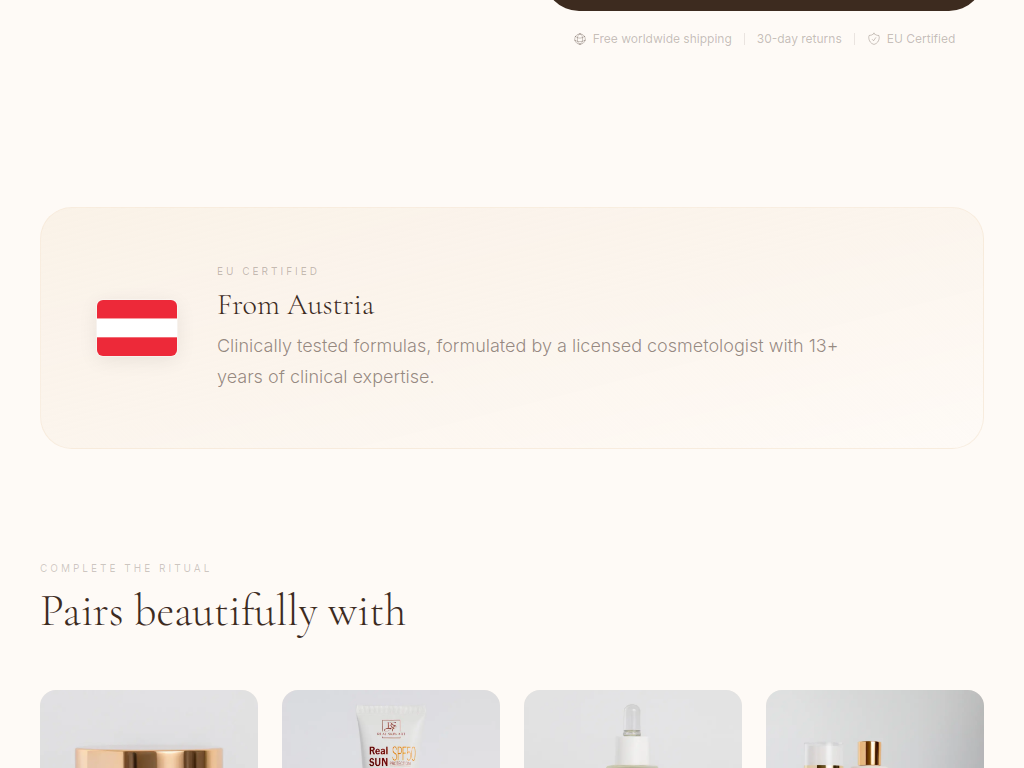Click the golden jar lid image
The image size is (1024, 768).
point(149,758)
